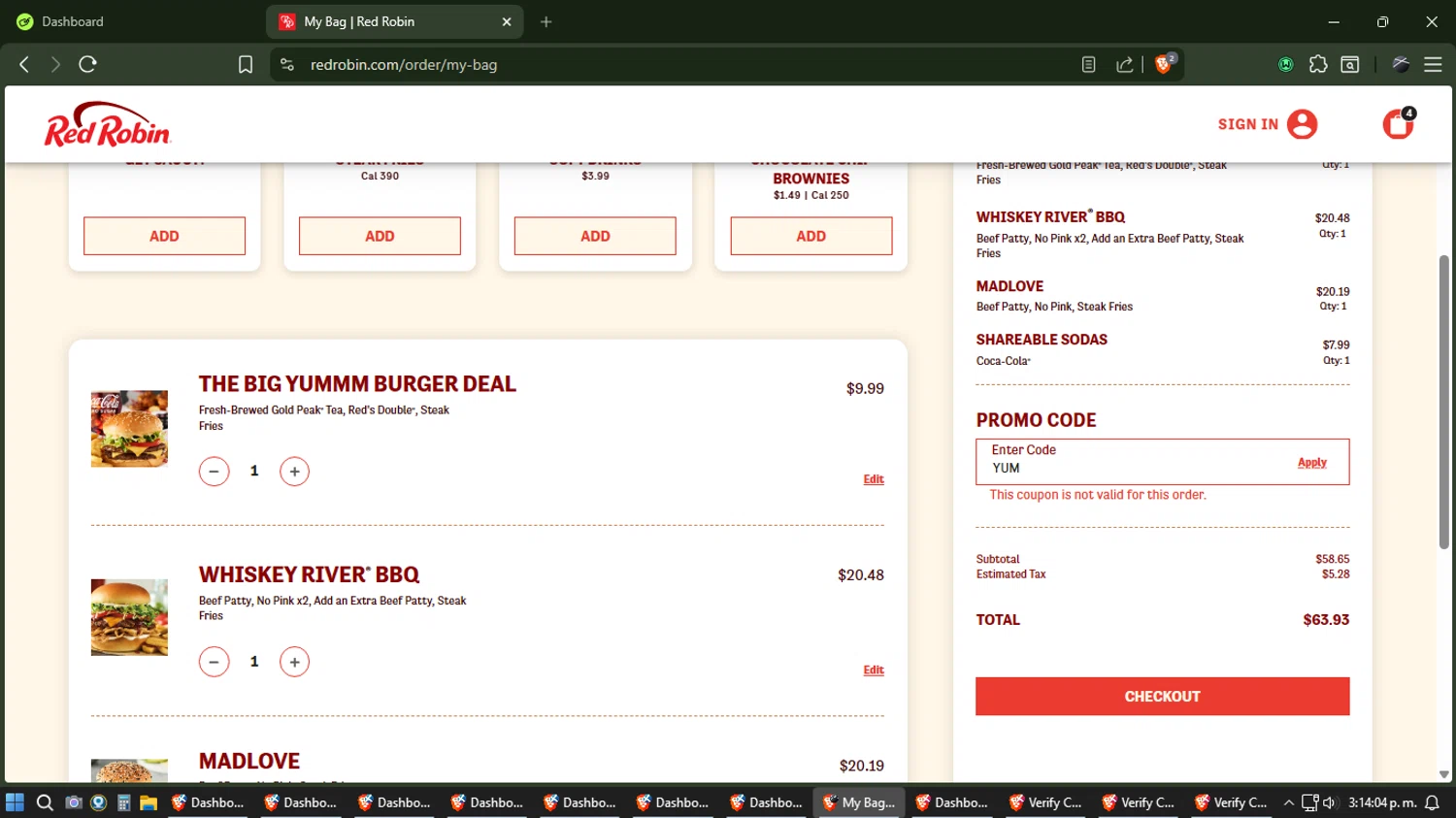This screenshot has width=1456, height=818.
Task: Decrease Whiskey River BBQ quantity
Action: click(214, 662)
